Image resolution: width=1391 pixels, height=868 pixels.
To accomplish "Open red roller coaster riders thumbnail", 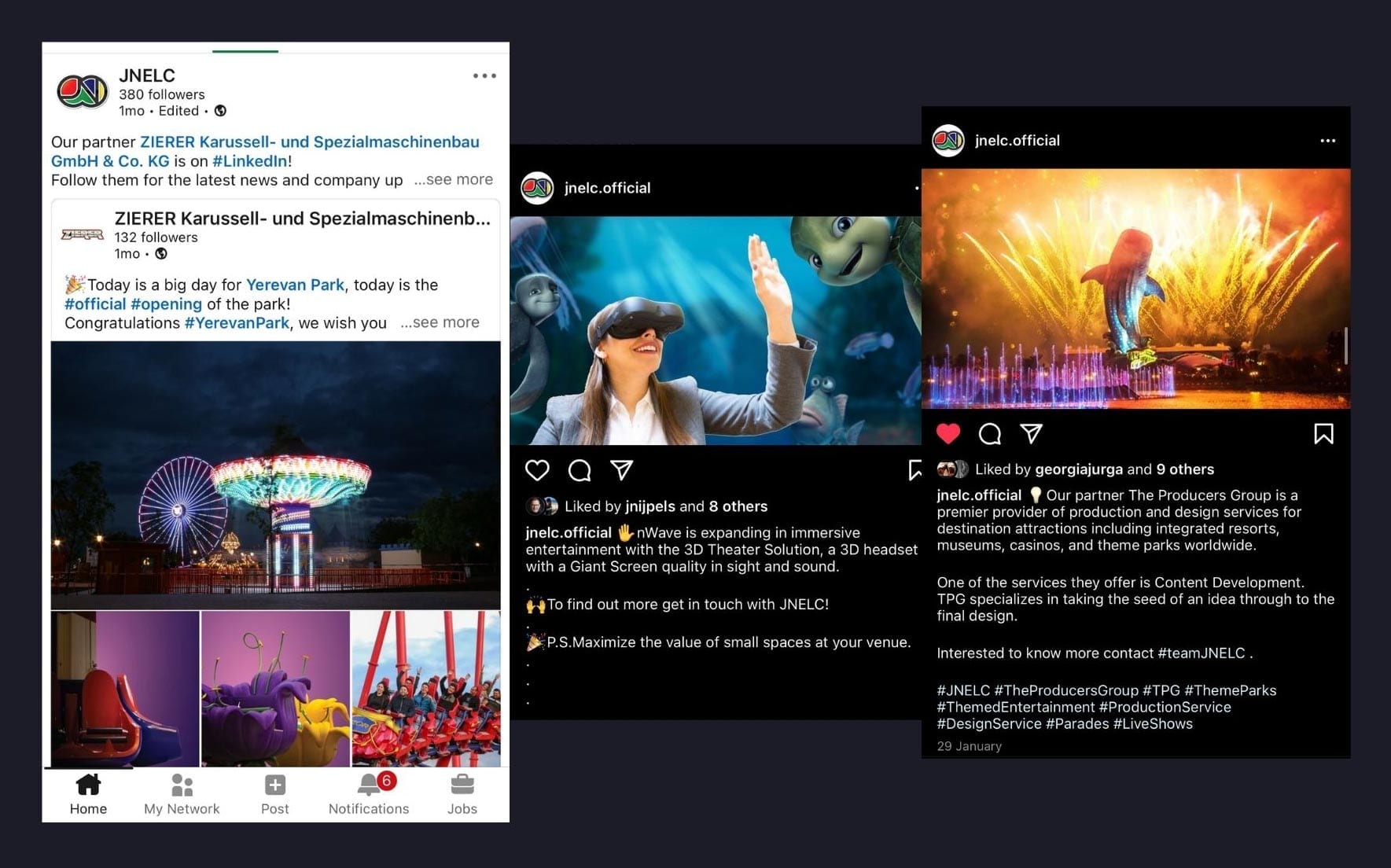I will coord(425,689).
